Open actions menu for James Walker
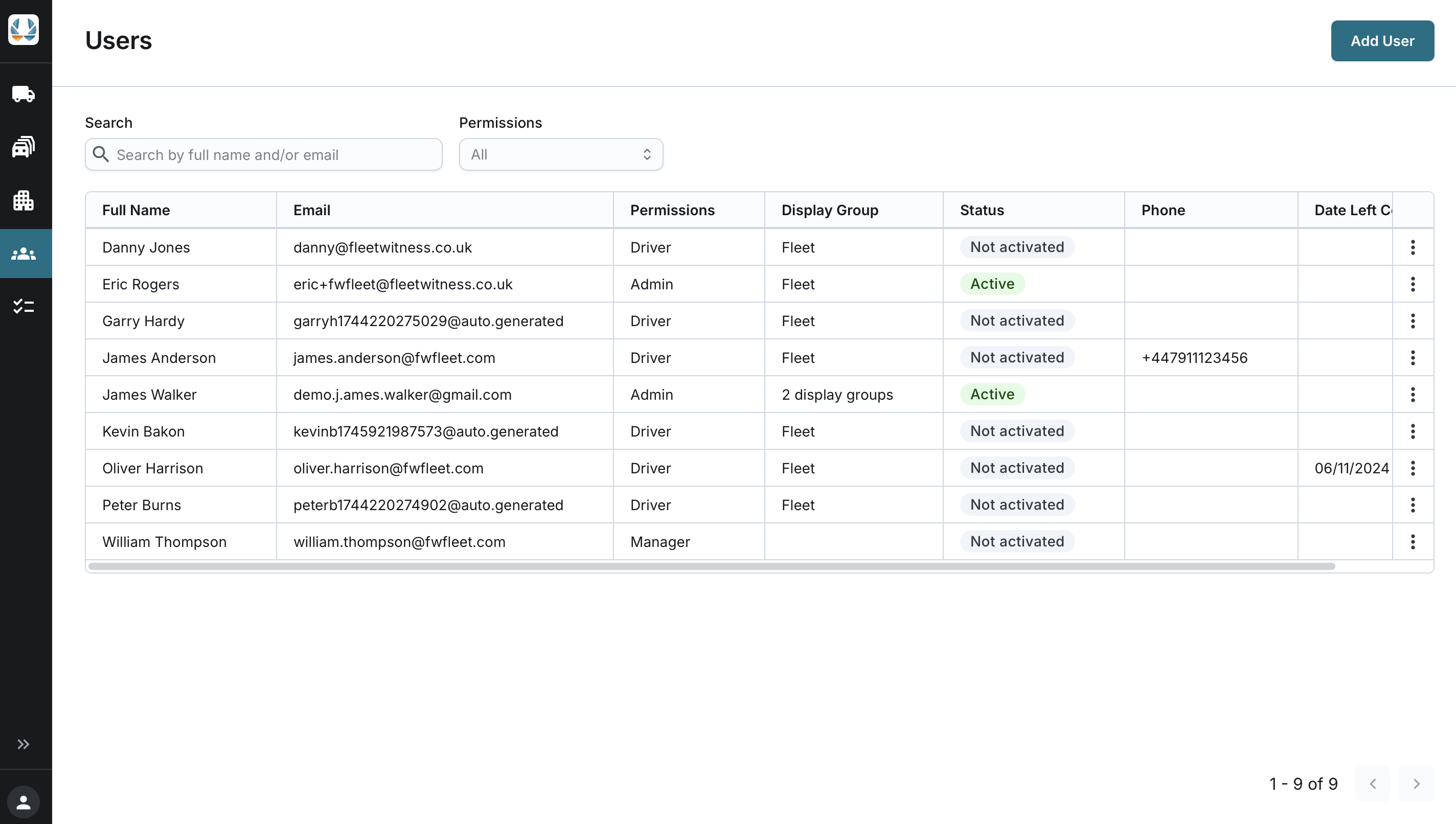This screenshot has height=824, width=1456. tap(1413, 395)
